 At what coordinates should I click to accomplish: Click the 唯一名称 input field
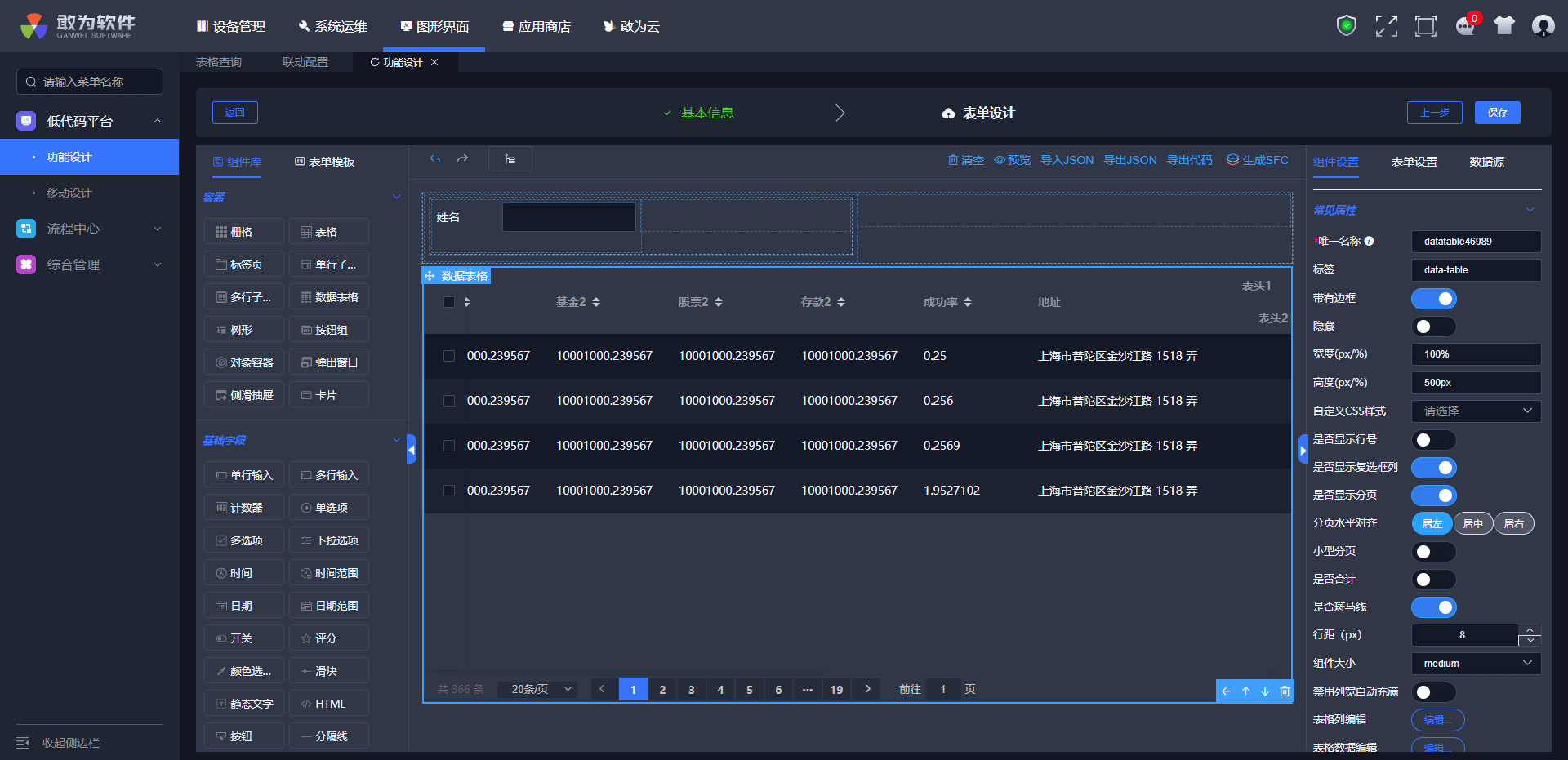point(1476,242)
